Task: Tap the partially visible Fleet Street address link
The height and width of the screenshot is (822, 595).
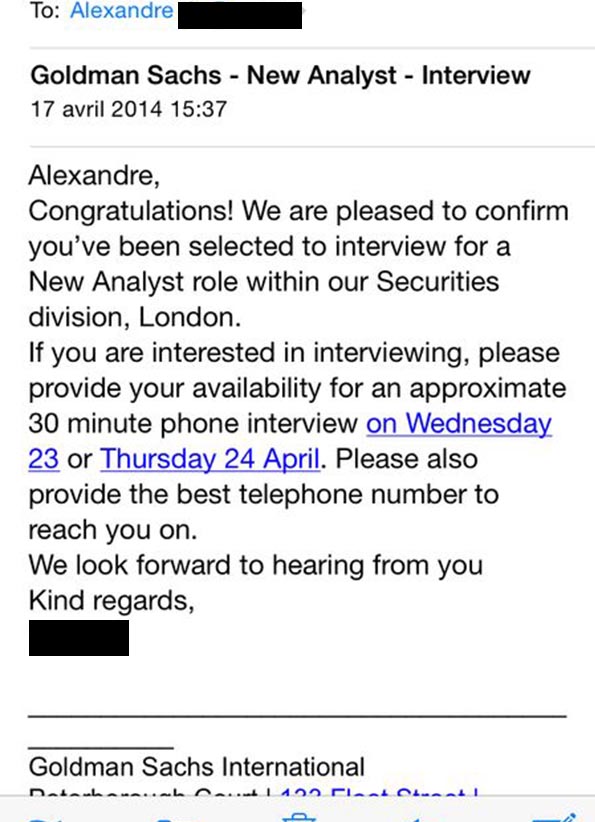Action: [378, 792]
